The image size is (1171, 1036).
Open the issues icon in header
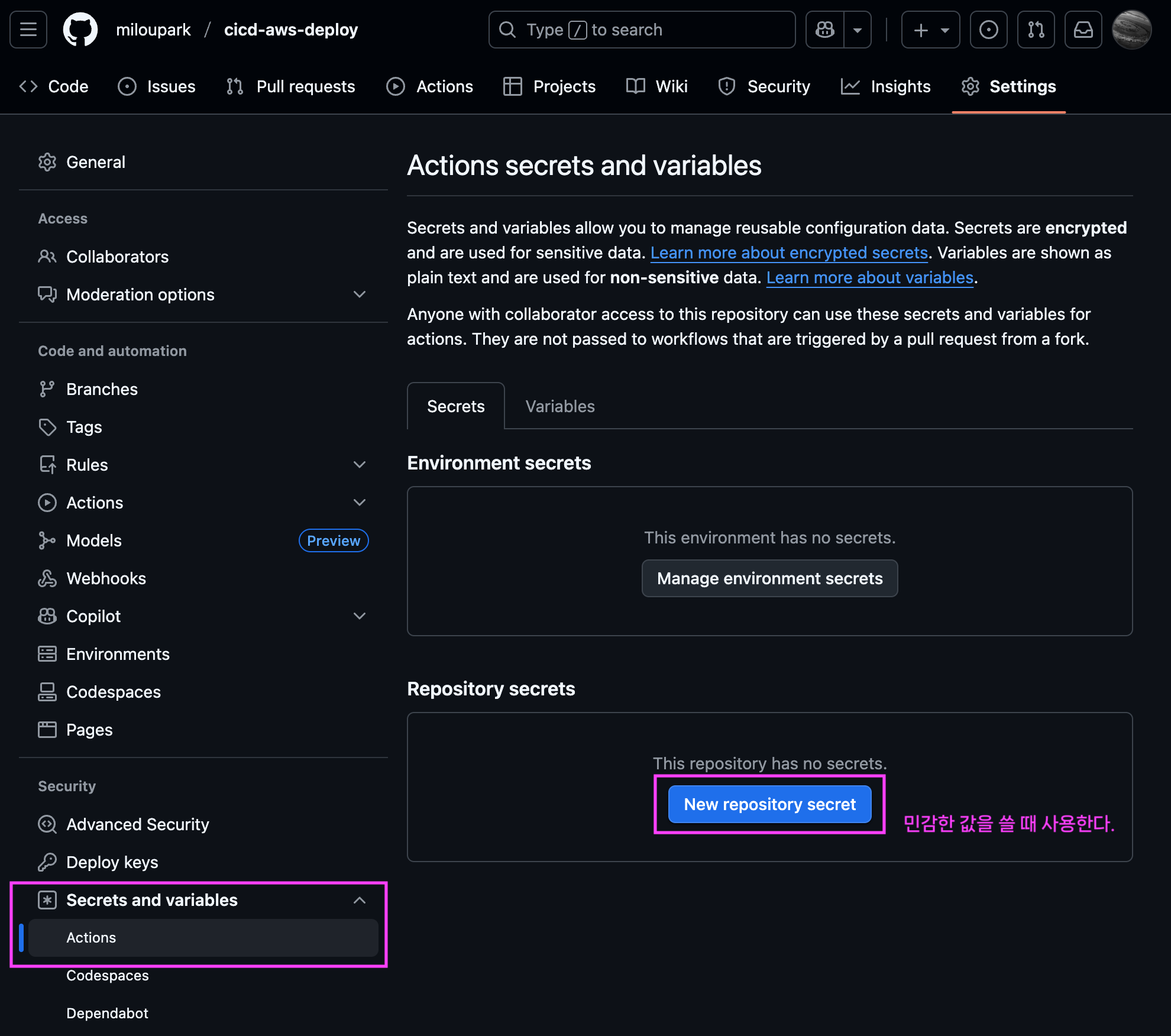[x=988, y=30]
